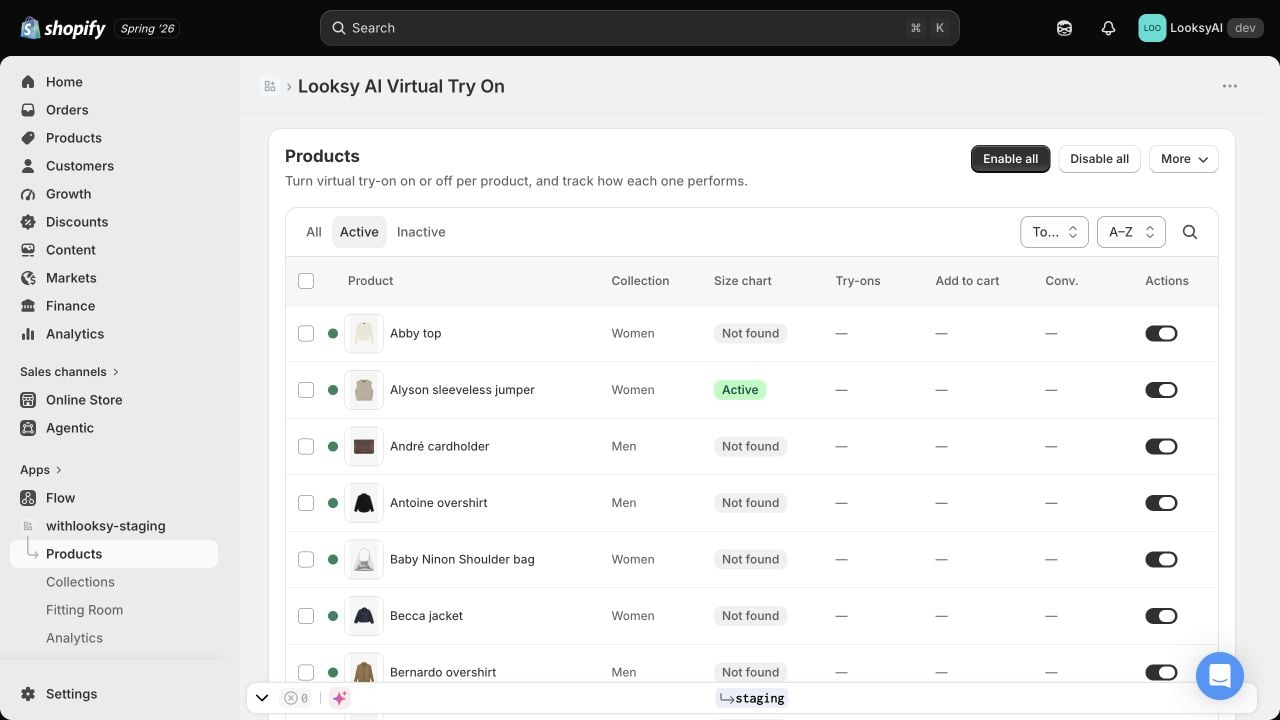Click the staging label in bottom bar
This screenshot has width=1280, height=720.
pos(752,698)
